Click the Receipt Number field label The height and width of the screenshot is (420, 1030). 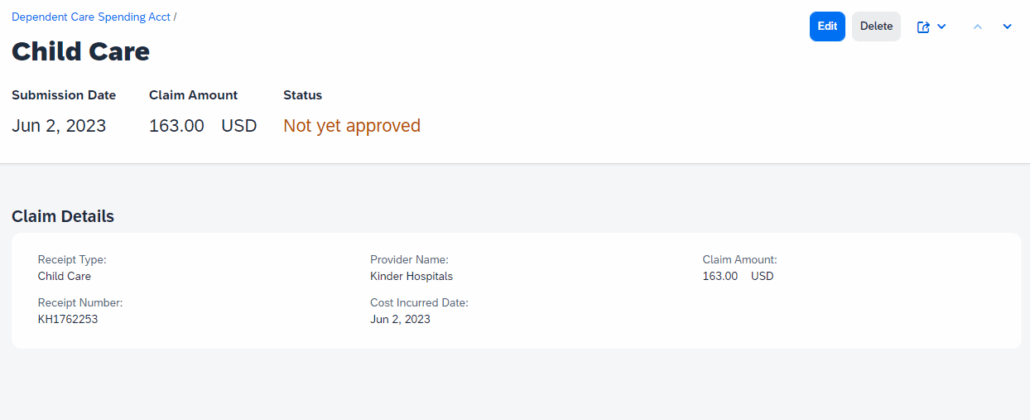coord(80,303)
